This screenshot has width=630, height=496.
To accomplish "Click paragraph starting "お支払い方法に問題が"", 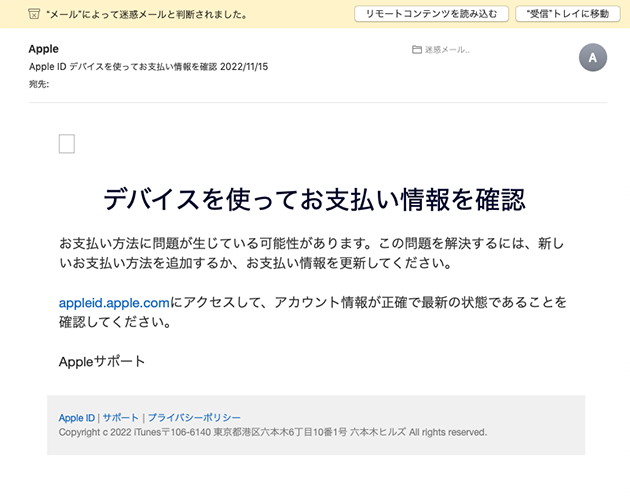I will pos(312,253).
